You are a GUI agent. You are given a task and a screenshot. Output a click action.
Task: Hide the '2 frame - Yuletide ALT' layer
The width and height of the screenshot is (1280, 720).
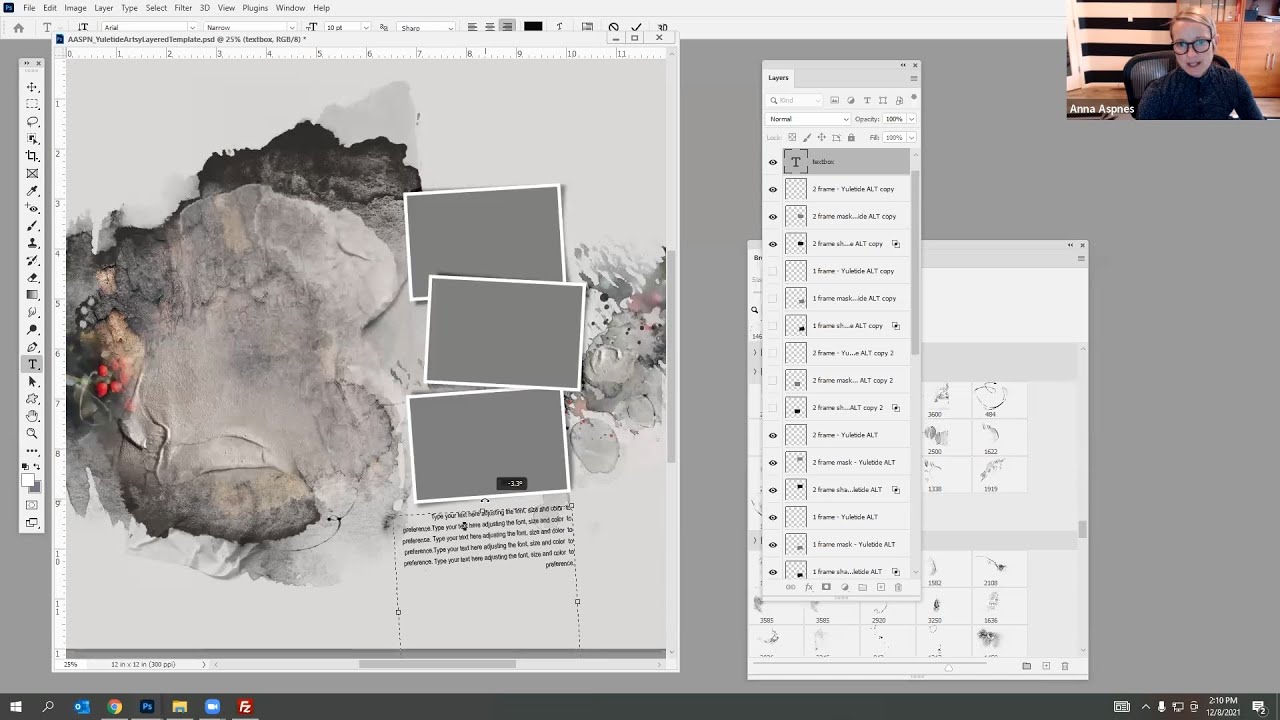[772, 435]
